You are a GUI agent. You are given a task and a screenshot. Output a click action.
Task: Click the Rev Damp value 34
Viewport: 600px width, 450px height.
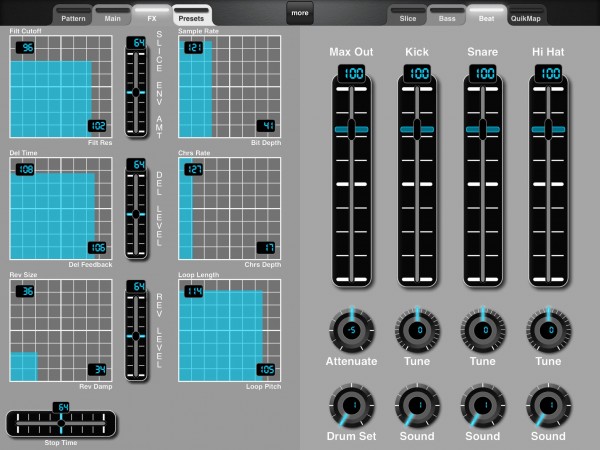[x=97, y=370]
